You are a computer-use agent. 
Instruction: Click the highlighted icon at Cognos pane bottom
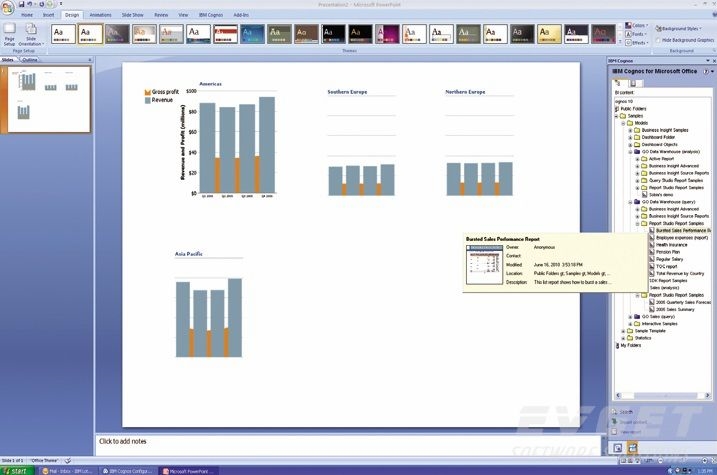click(x=632, y=448)
